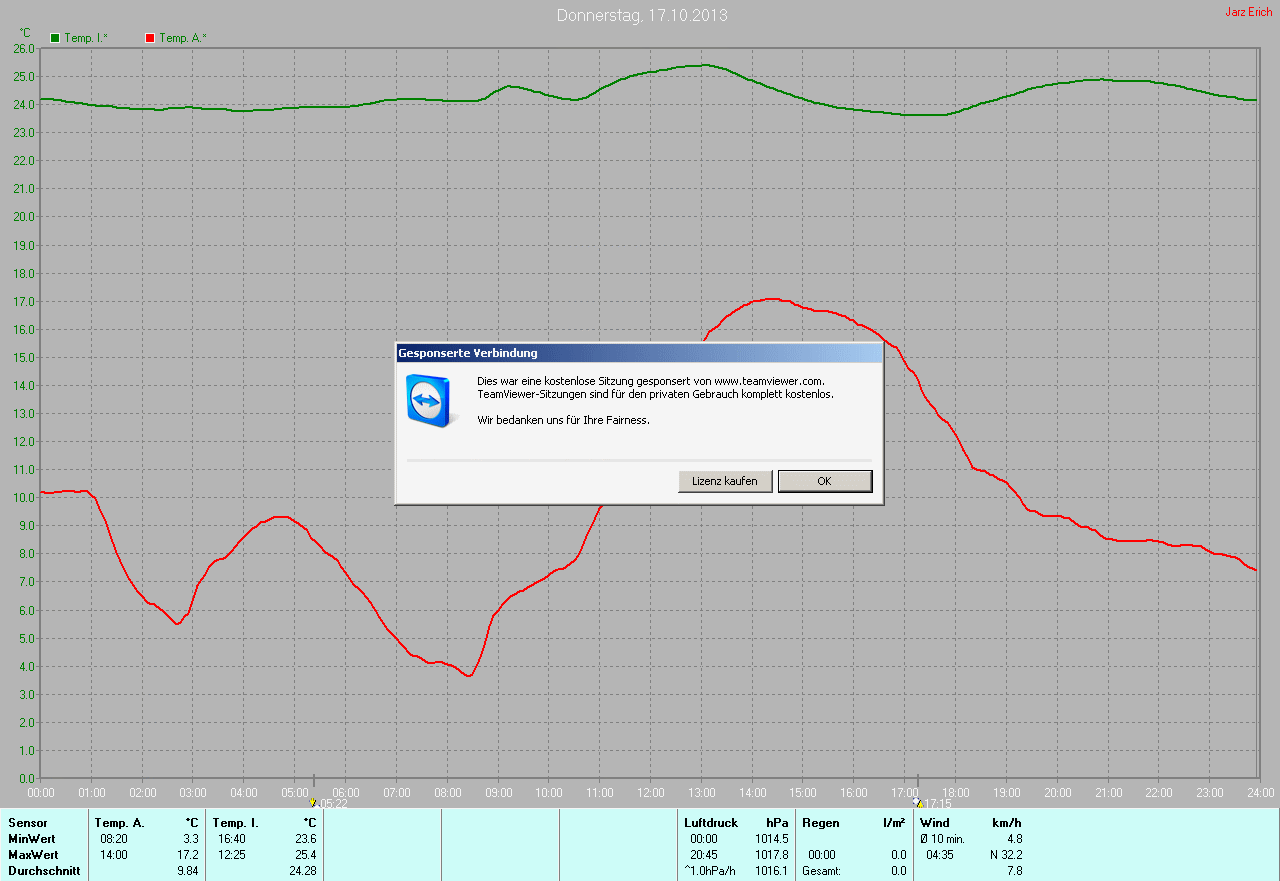The height and width of the screenshot is (881, 1280).
Task: Click the Gesamt: rain total label
Action: point(821,871)
